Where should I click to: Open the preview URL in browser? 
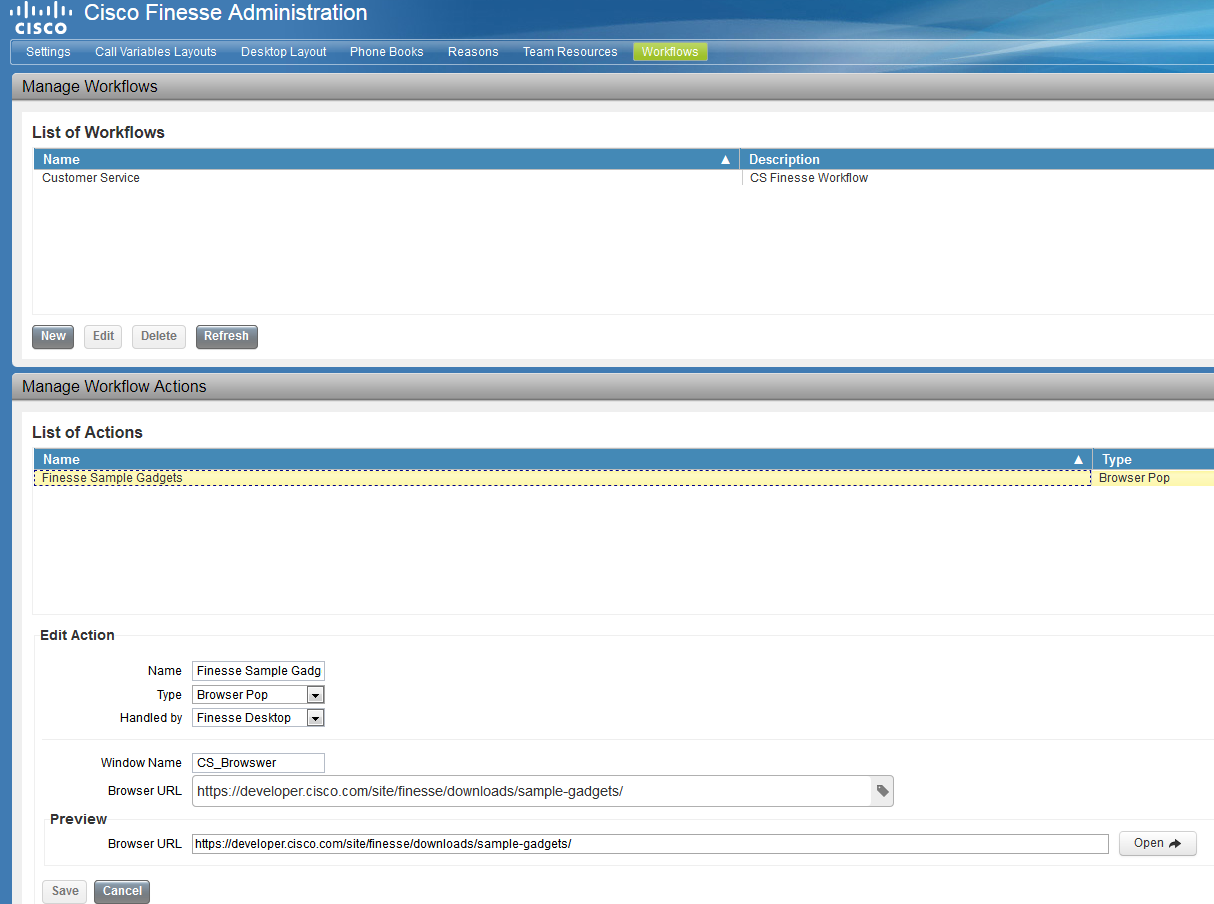coord(1158,843)
